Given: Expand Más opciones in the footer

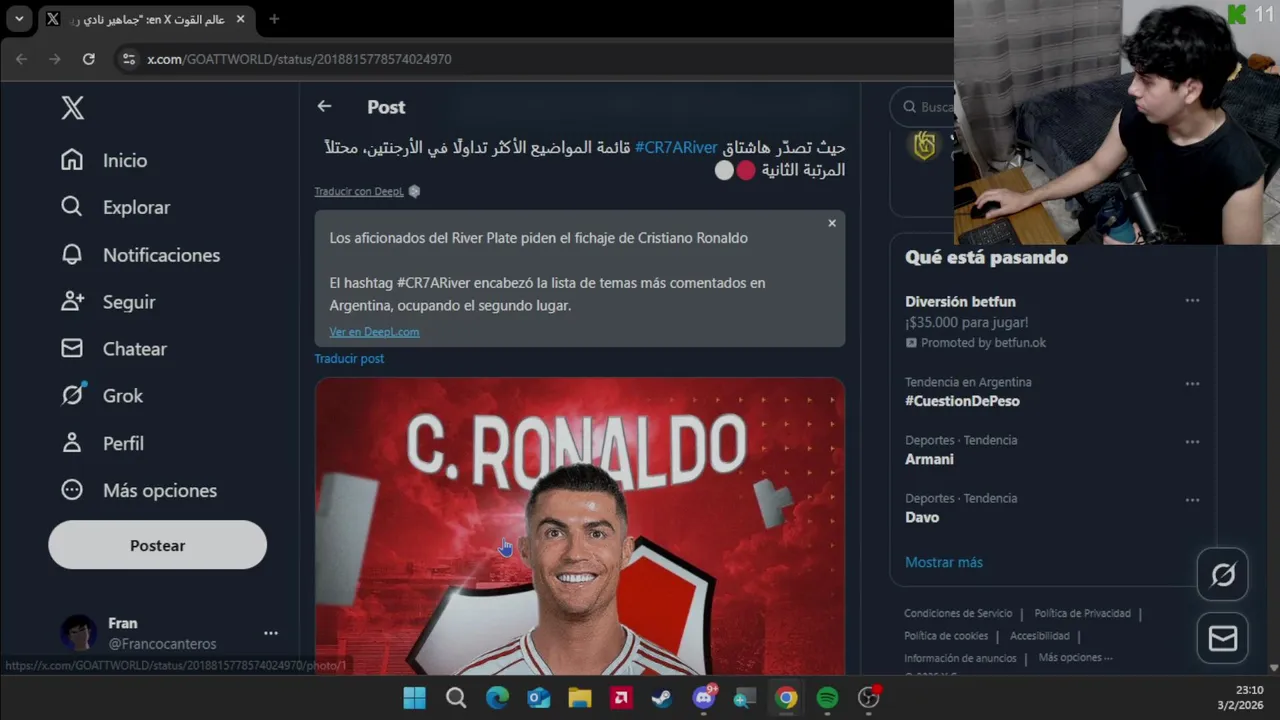Looking at the screenshot, I should [x=1075, y=658].
